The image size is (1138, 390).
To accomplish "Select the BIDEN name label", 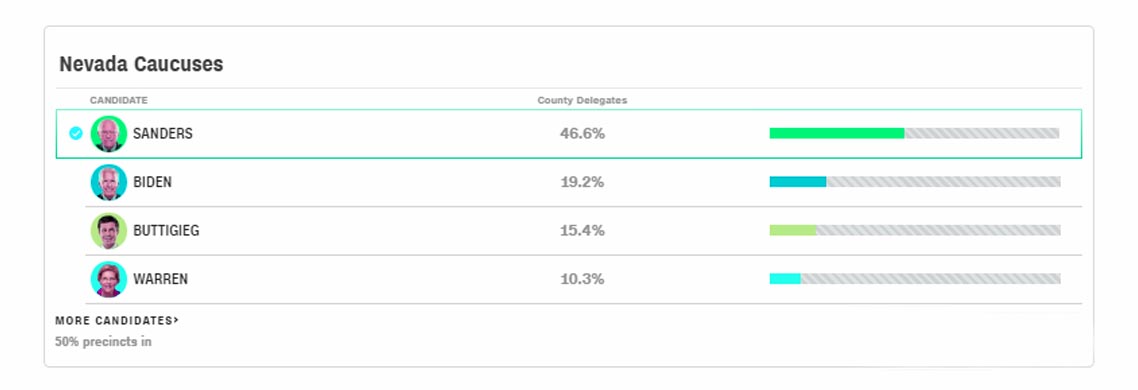I will (152, 182).
